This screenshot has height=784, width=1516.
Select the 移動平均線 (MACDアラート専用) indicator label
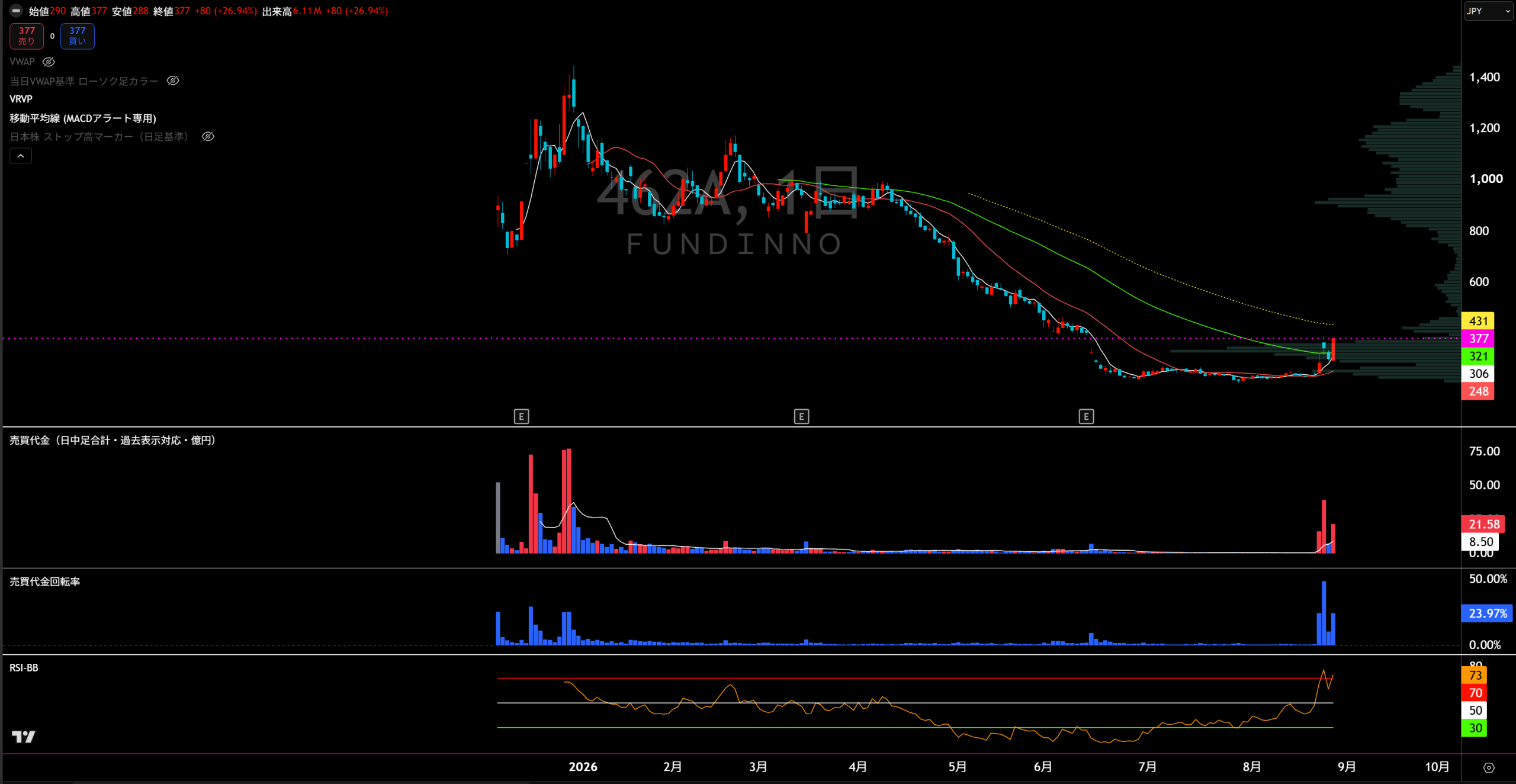83,118
